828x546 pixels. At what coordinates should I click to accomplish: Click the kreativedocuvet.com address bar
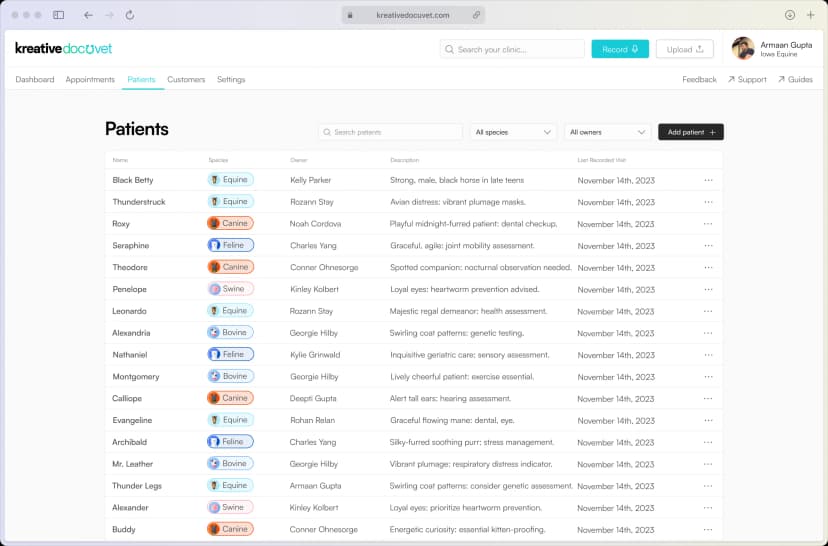click(x=413, y=15)
